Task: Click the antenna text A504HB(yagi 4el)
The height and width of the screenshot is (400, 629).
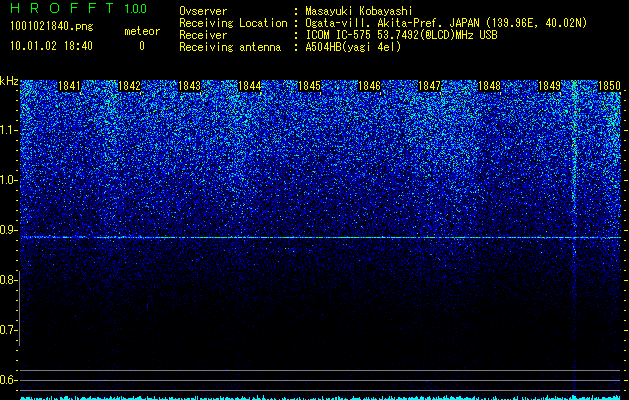Action: (353, 47)
